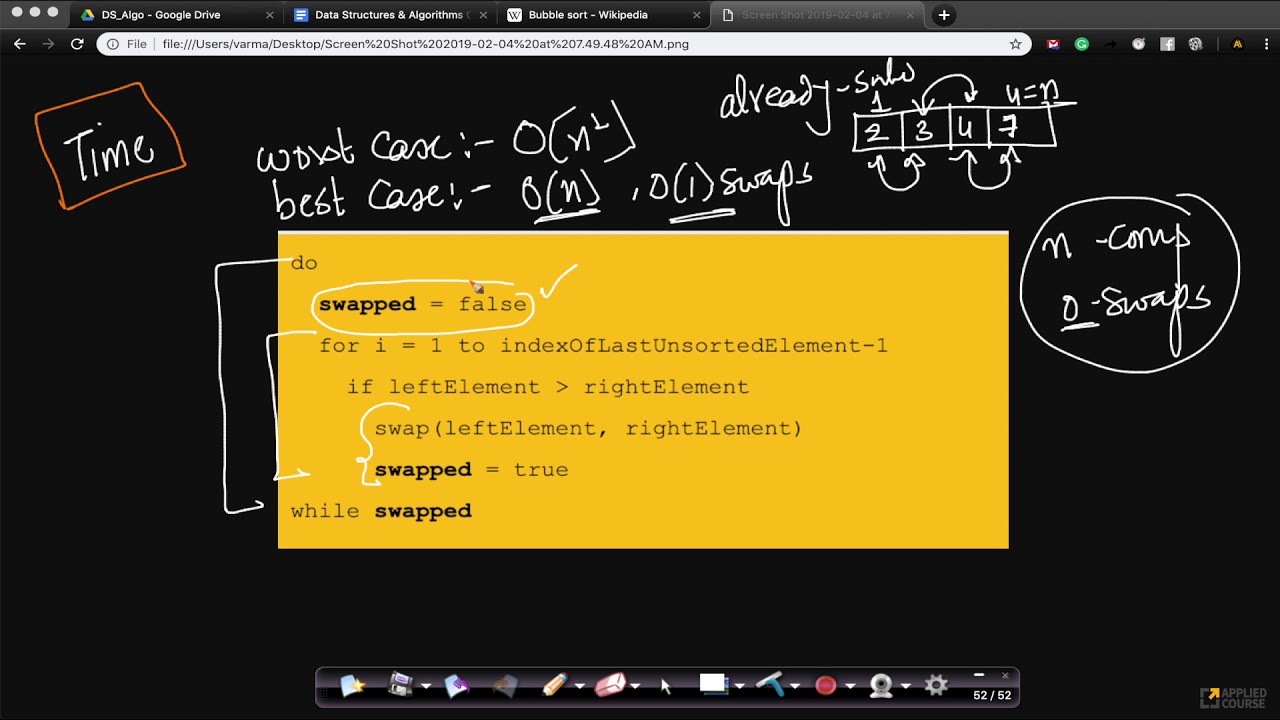Image resolution: width=1280 pixels, height=720 pixels.
Task: Click the Wikipedia tab favicon
Action: (x=514, y=15)
